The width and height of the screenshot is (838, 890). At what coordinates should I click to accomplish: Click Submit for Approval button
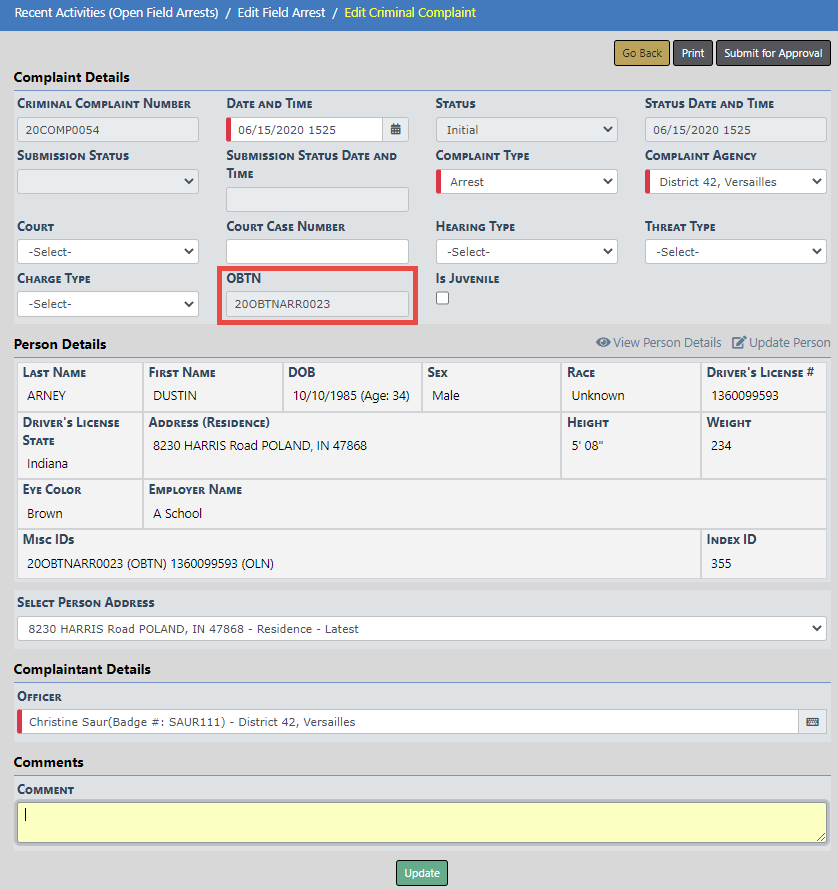coord(773,54)
